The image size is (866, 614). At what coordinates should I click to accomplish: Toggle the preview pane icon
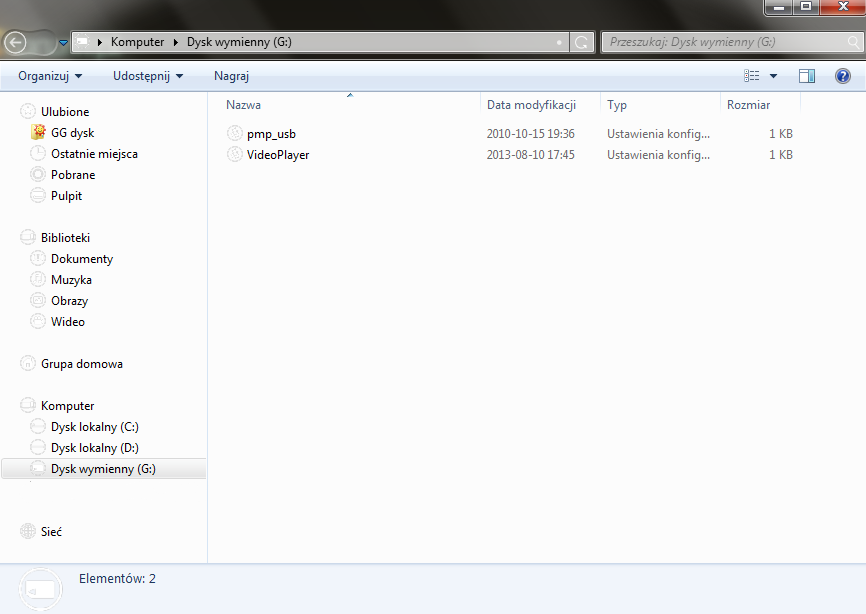tap(807, 76)
